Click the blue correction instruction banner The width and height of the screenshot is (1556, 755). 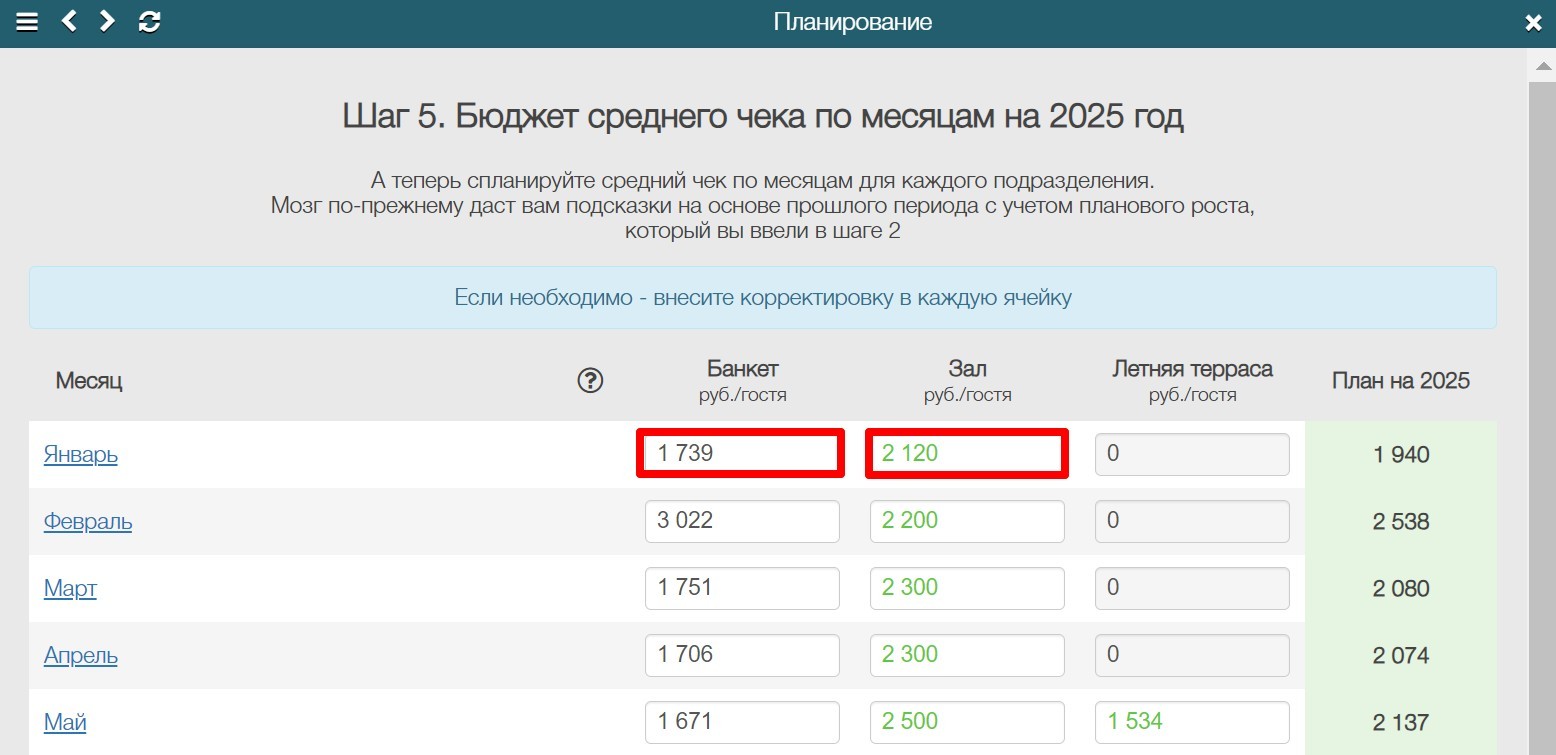765,297
